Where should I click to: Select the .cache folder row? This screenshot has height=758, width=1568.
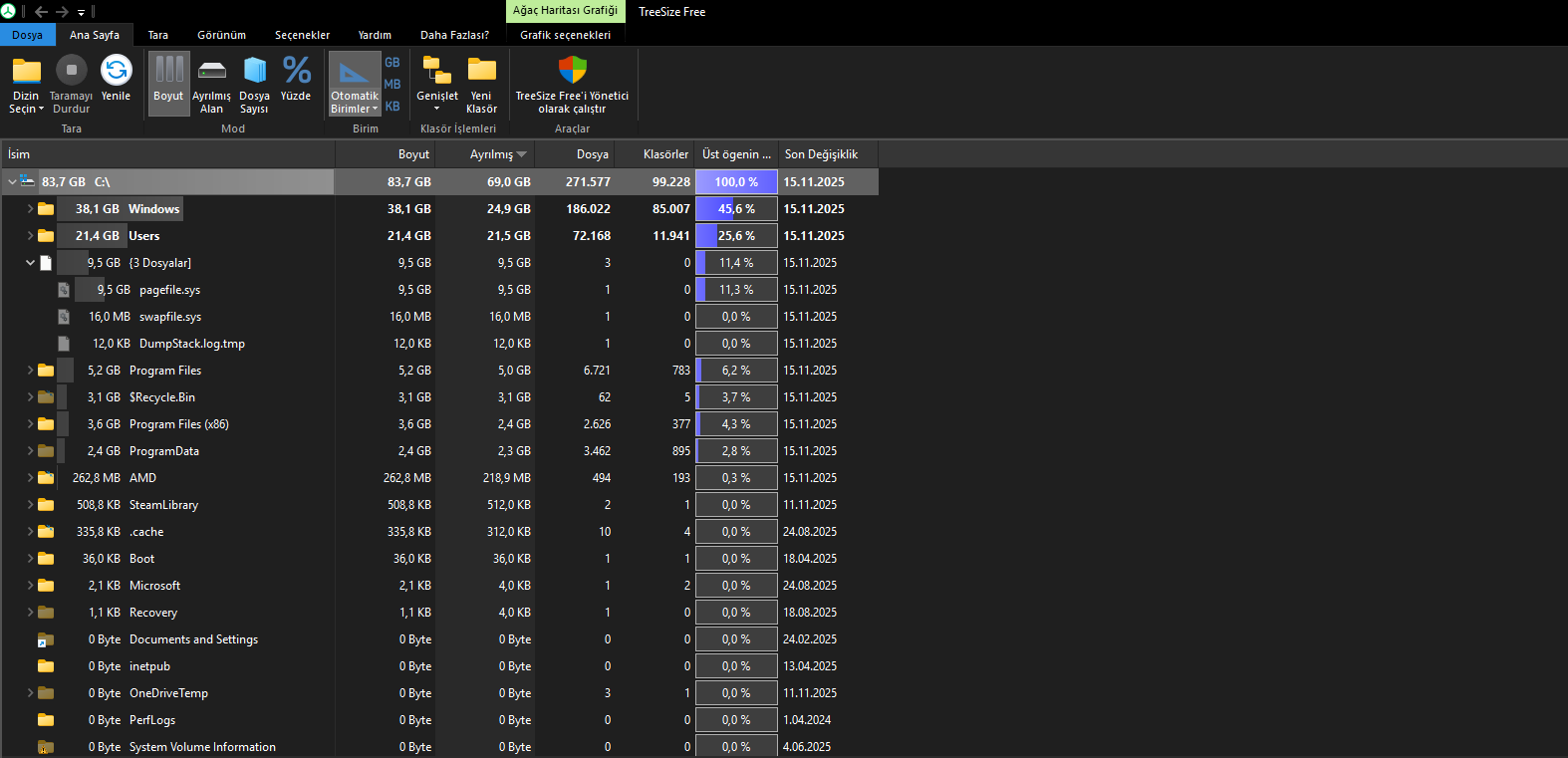[x=439, y=532]
